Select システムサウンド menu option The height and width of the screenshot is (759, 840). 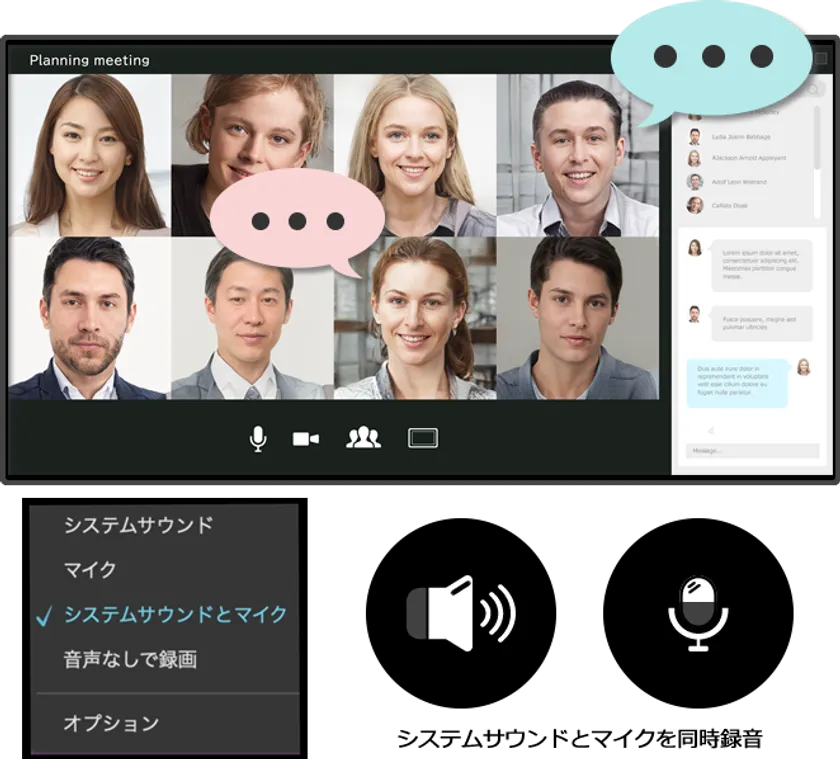point(138,525)
